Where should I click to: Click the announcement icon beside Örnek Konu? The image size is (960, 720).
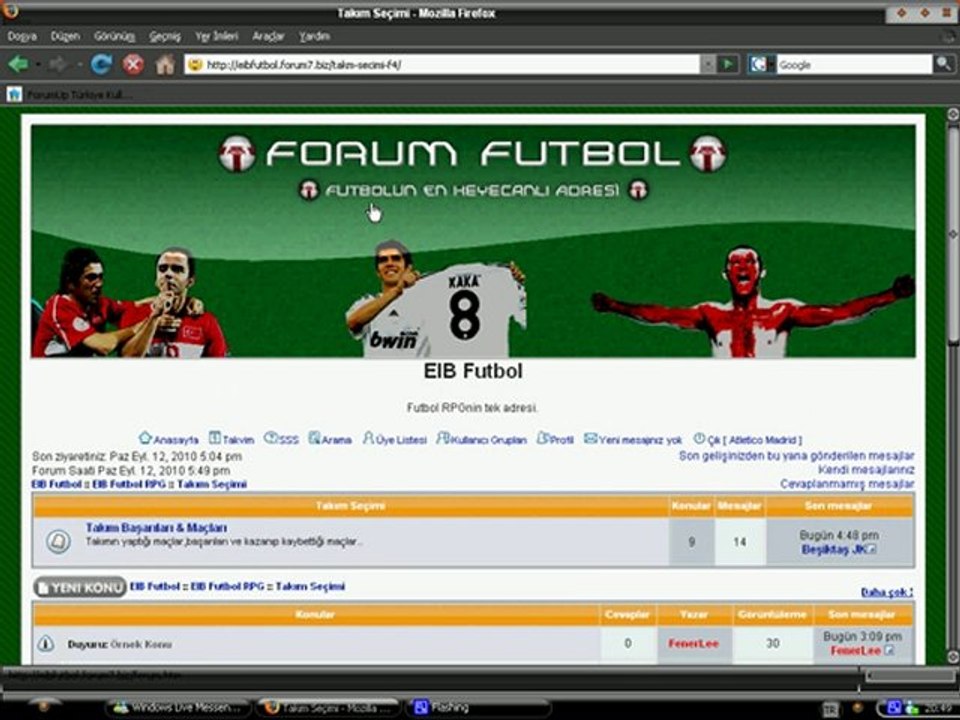point(46,643)
